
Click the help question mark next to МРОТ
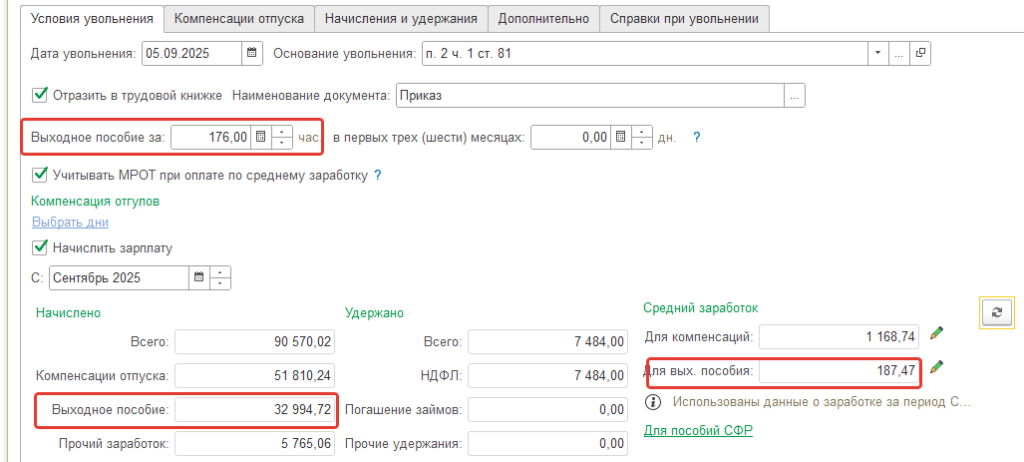point(378,175)
